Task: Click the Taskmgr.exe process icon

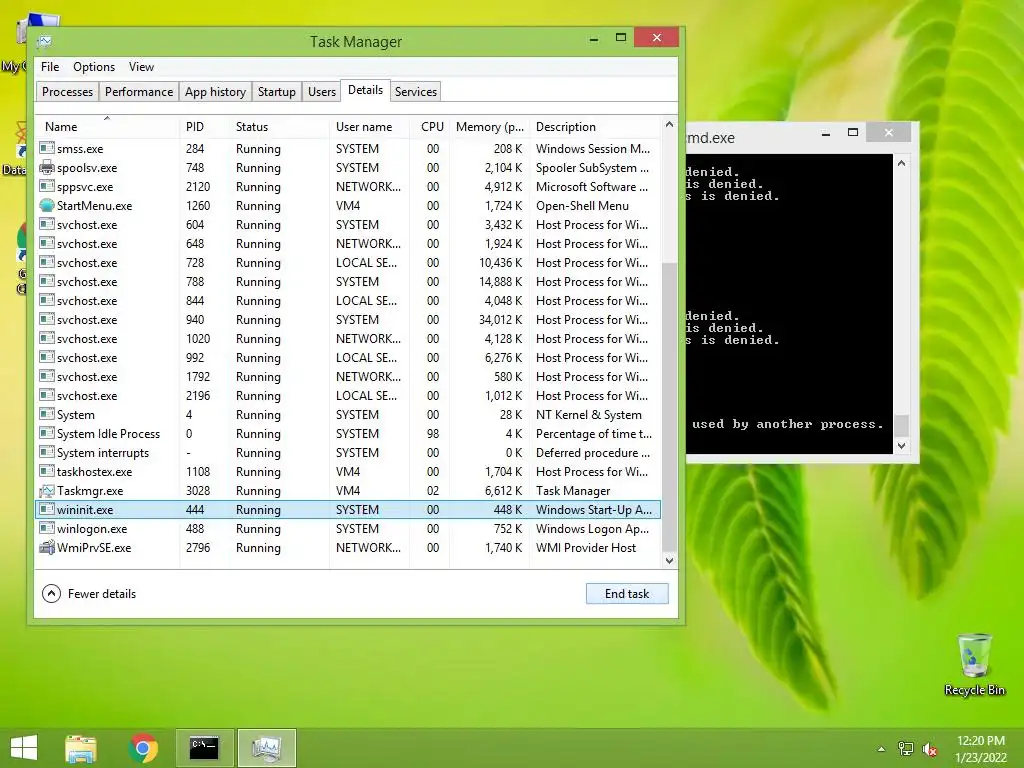Action: pyautogui.click(x=46, y=490)
